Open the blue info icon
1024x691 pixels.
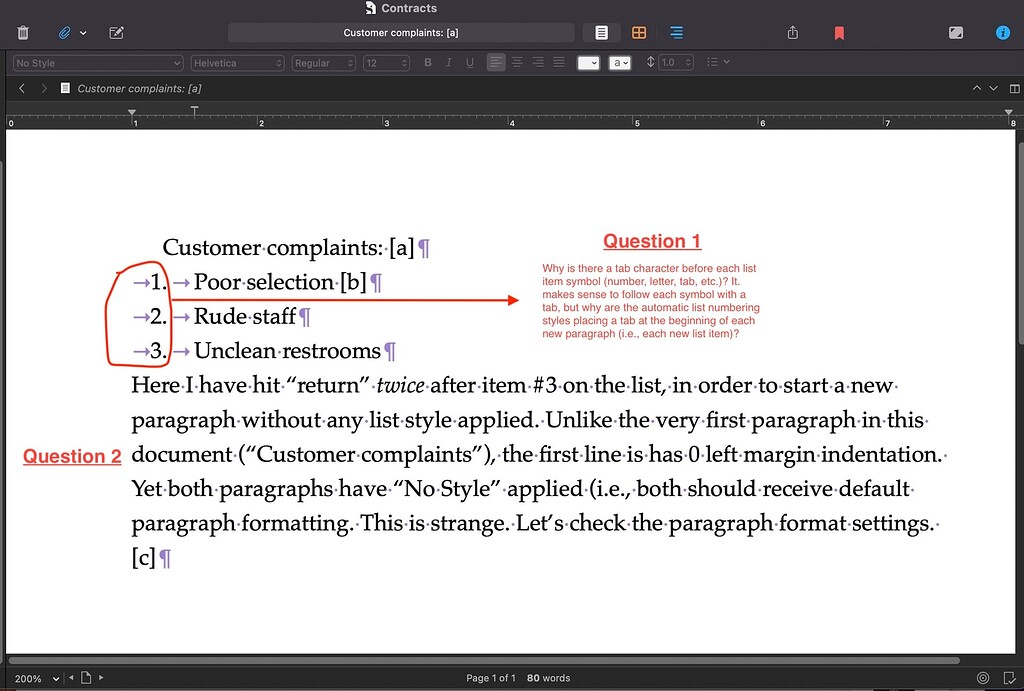pyautogui.click(x=1003, y=33)
